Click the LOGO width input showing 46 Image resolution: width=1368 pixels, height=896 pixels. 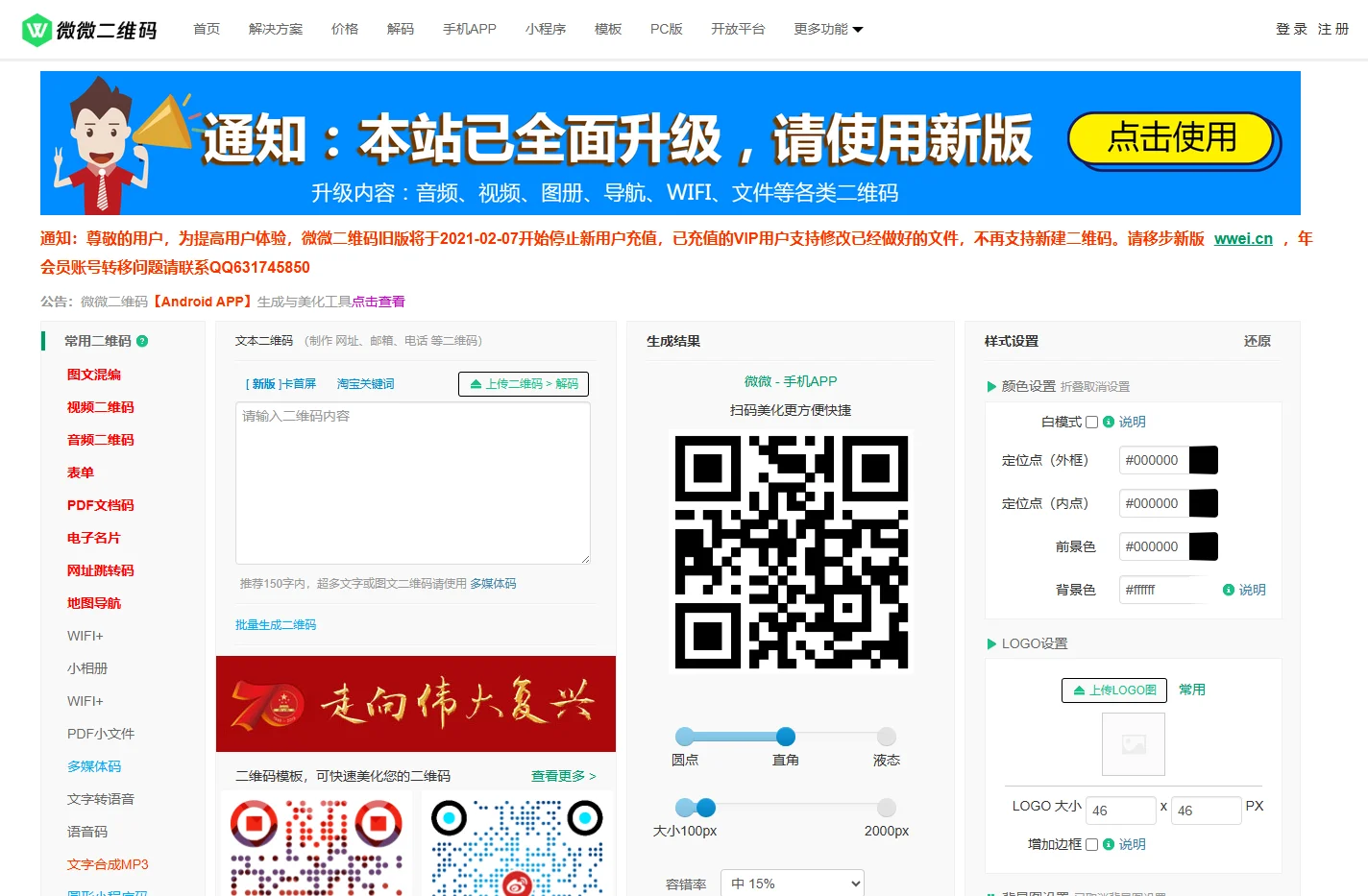[1121, 811]
